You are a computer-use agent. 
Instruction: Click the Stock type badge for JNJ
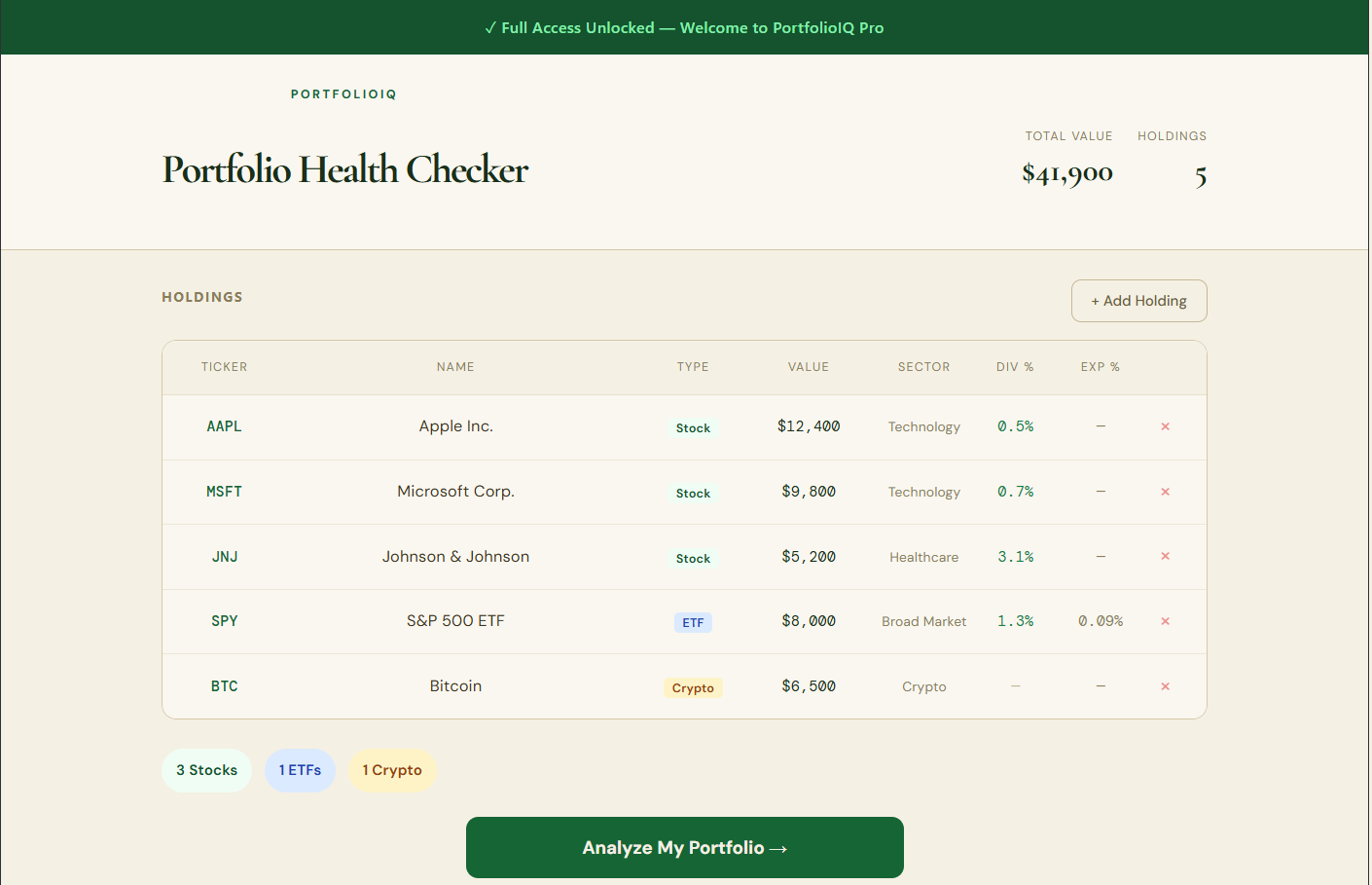693,559
